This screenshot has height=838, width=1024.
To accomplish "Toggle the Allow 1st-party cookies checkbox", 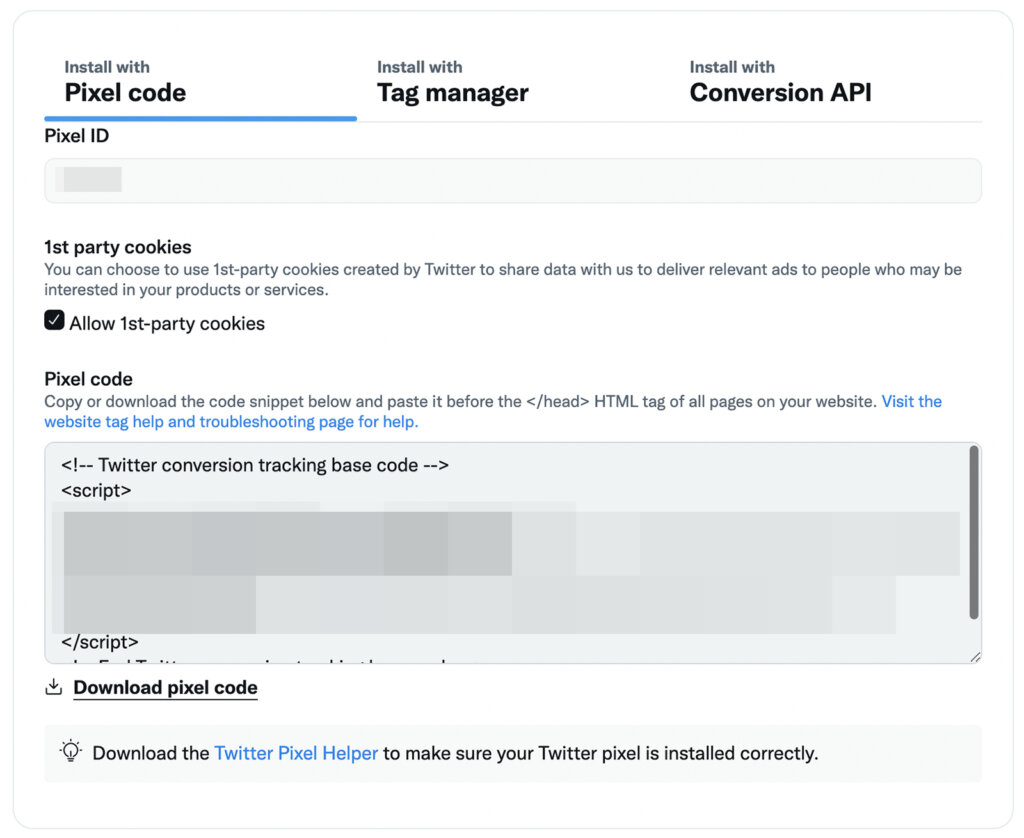I will coord(54,322).
